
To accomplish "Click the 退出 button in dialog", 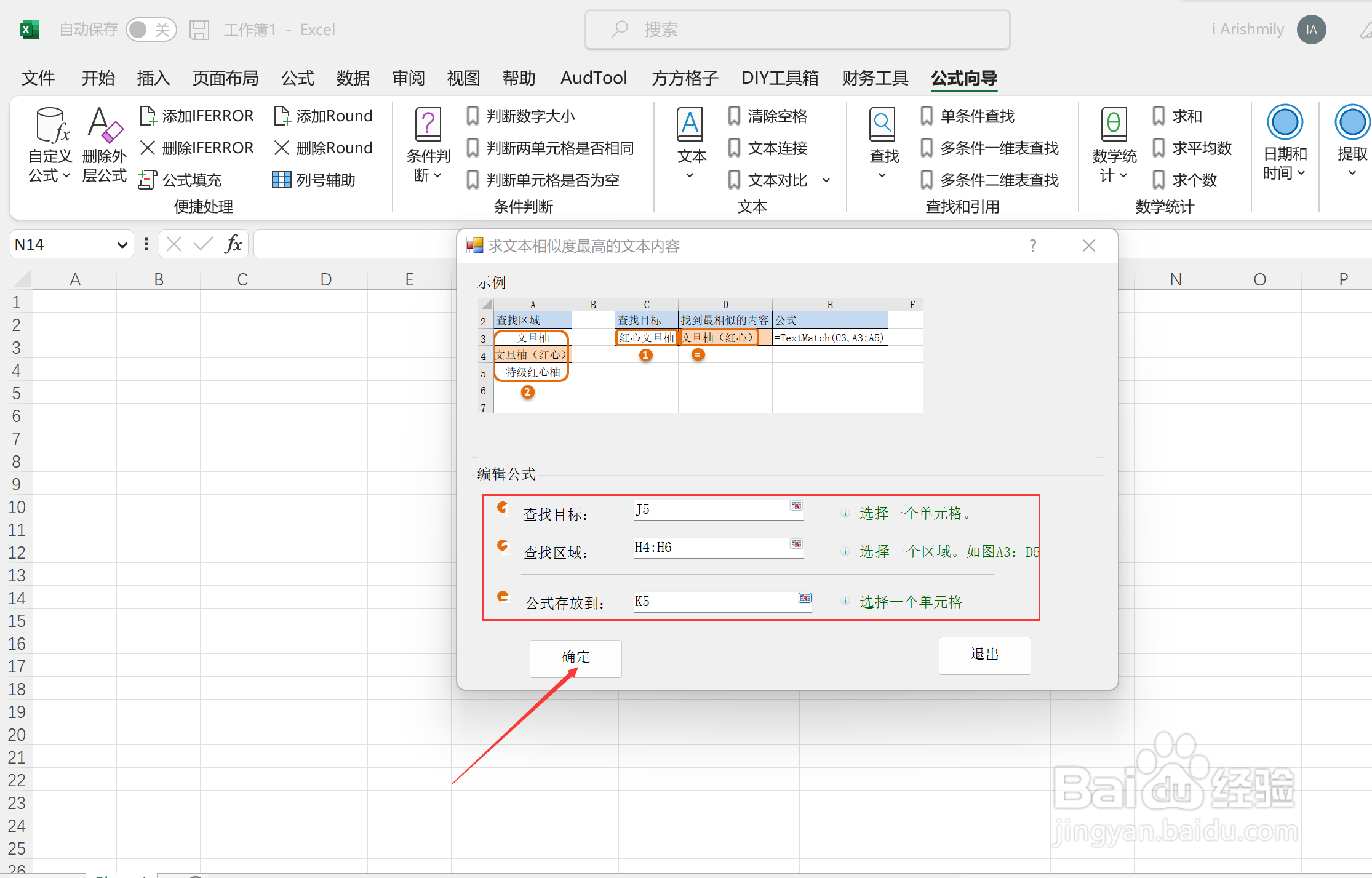I will 984,655.
